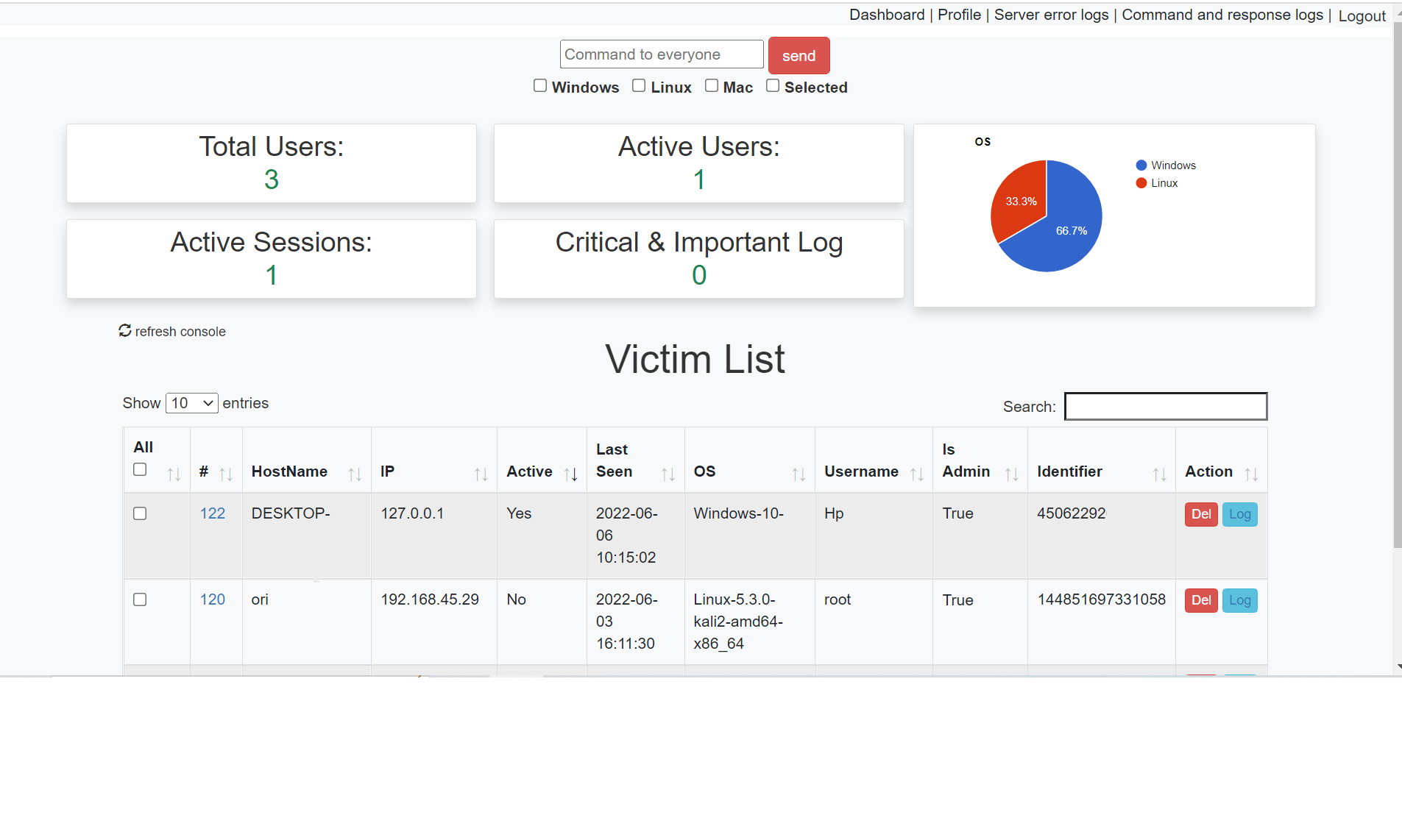
Task: Focus the victim list Search box
Action: (x=1166, y=406)
